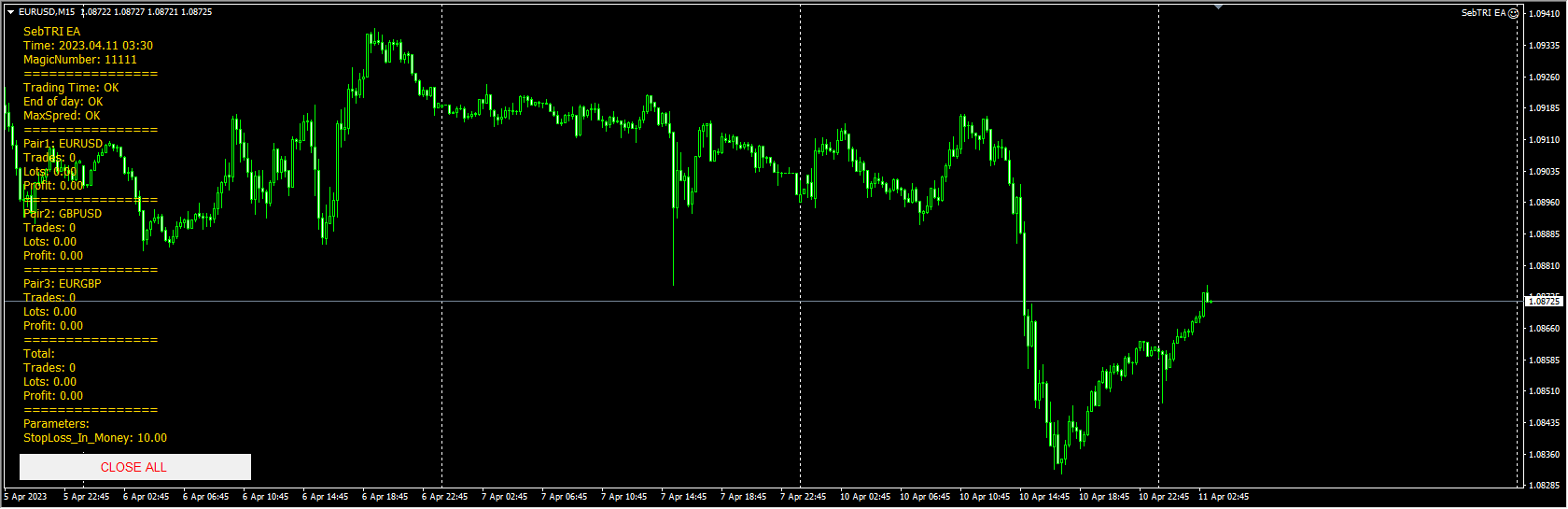
Task: Click the CLOSE ALL button
Action: pyautogui.click(x=135, y=467)
